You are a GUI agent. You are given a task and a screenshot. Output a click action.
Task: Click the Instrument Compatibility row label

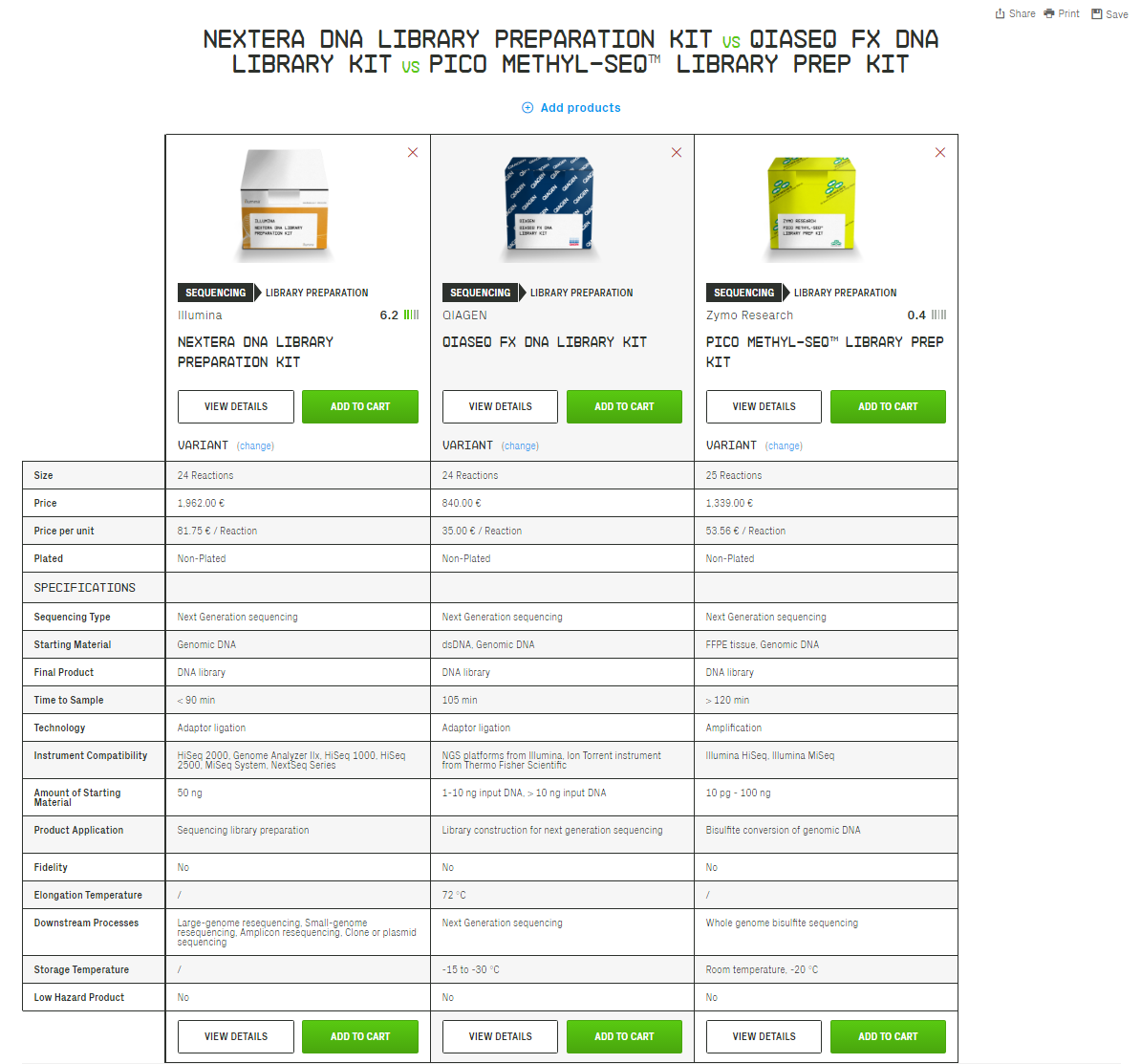(x=90, y=755)
